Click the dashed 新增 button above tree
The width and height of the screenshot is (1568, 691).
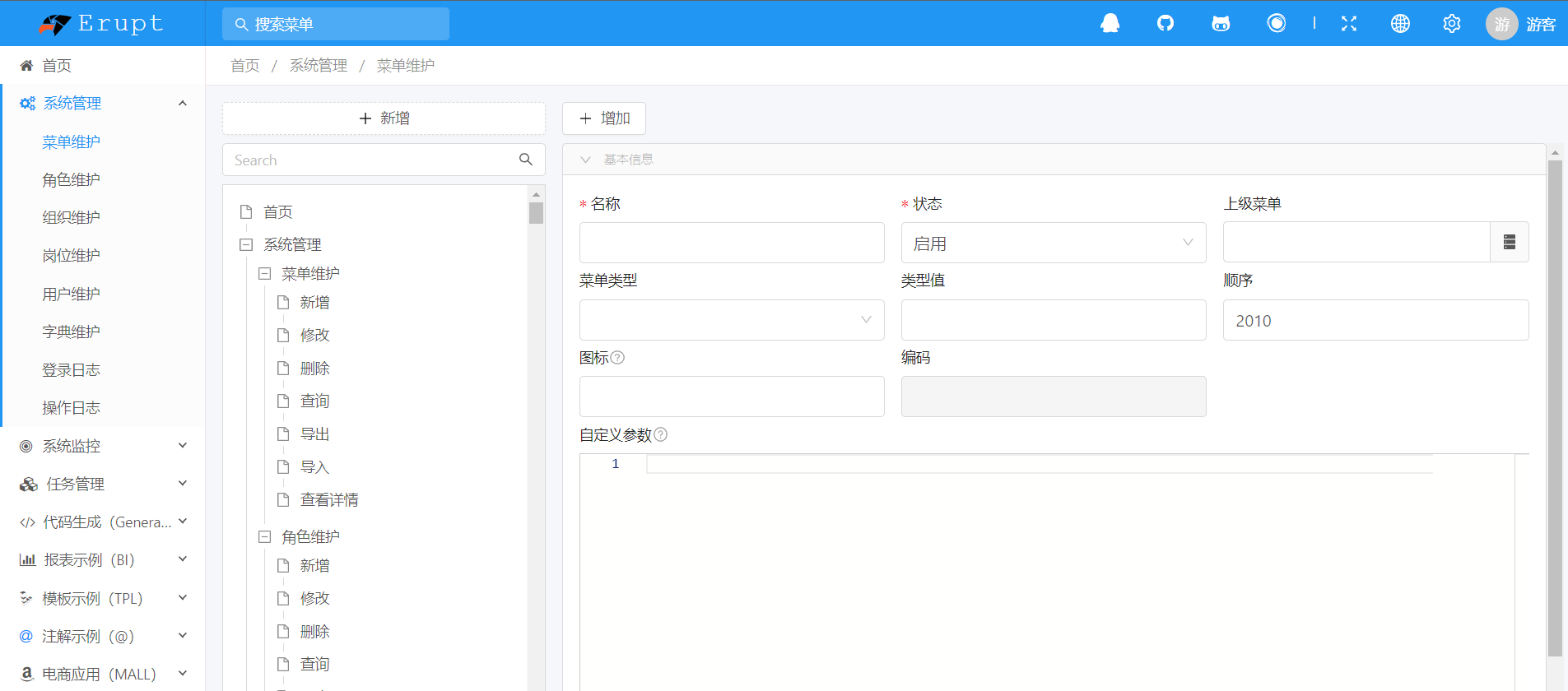pos(384,118)
